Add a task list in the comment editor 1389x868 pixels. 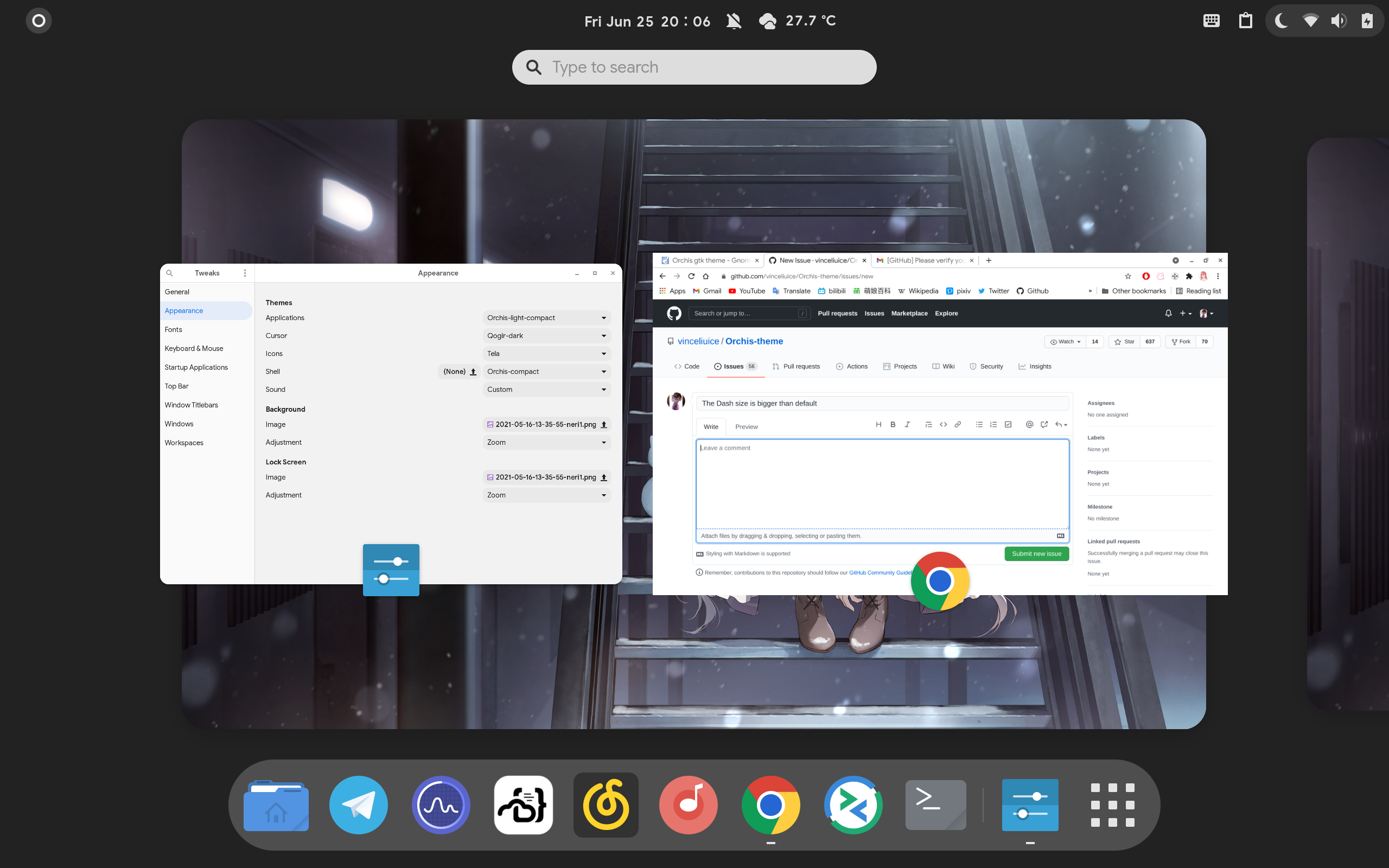coord(1009,425)
